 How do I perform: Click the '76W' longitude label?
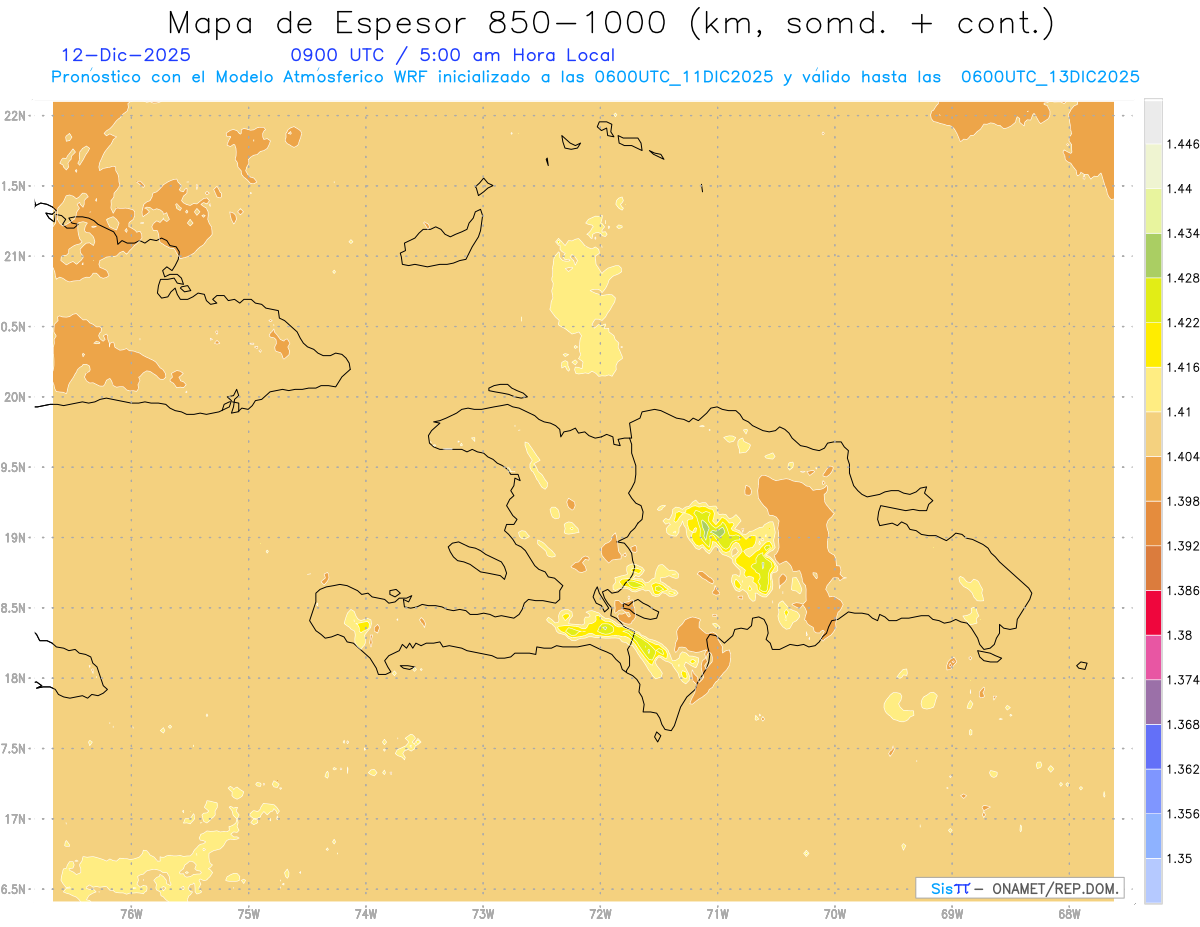pyautogui.click(x=131, y=914)
